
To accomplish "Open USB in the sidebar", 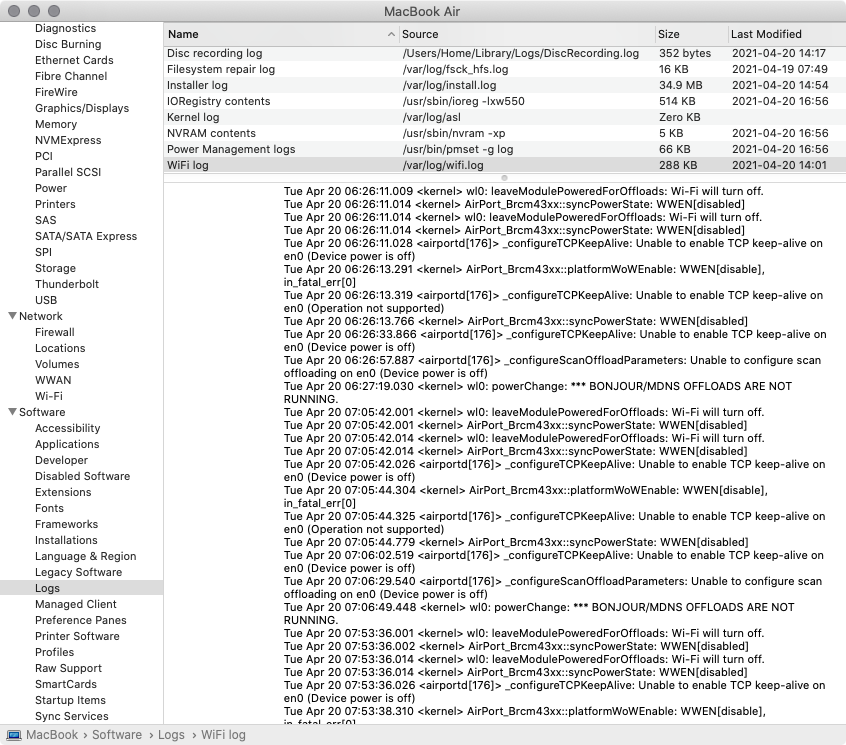I will tap(46, 300).
